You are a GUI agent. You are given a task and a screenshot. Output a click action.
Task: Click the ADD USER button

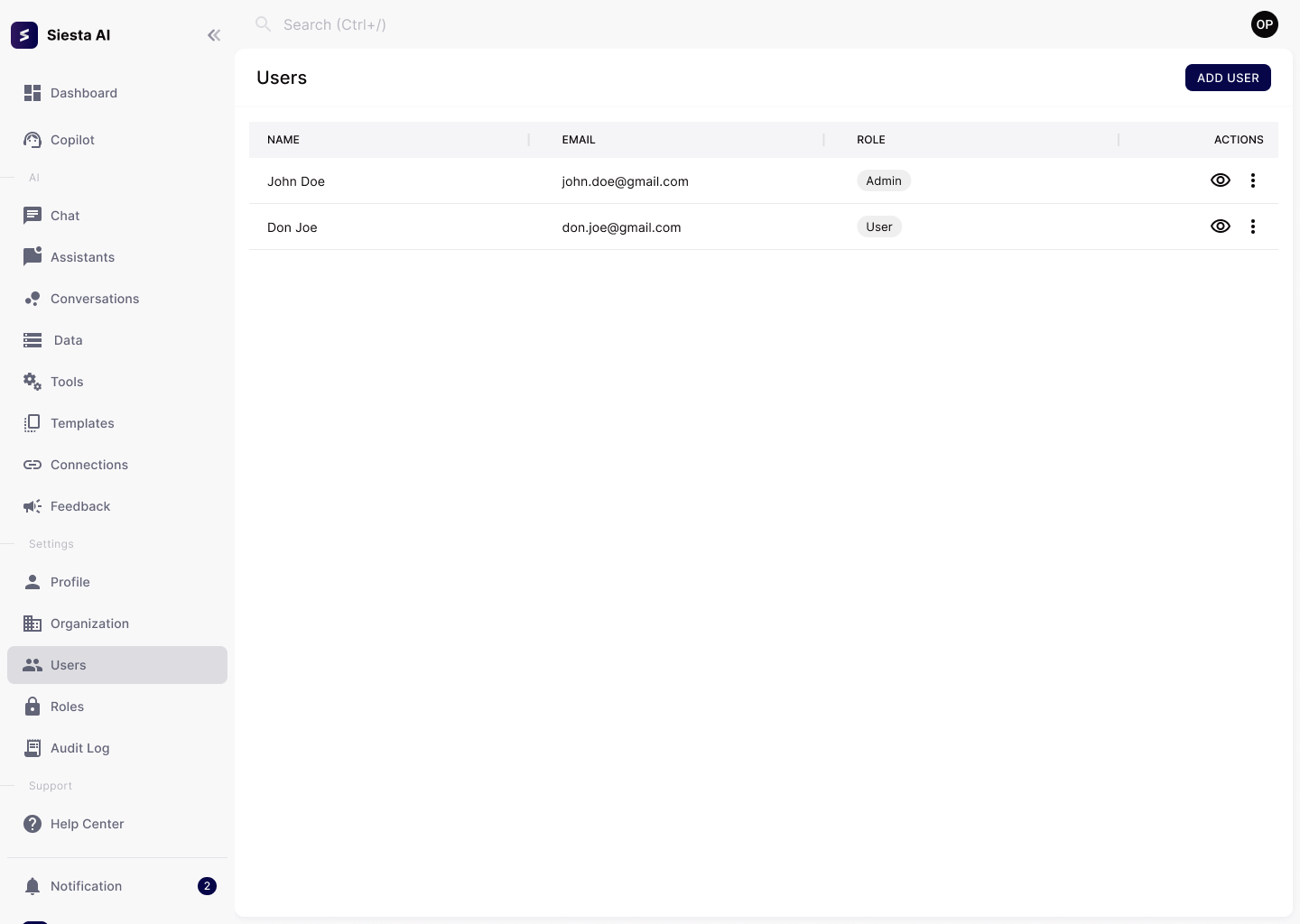coord(1228,78)
